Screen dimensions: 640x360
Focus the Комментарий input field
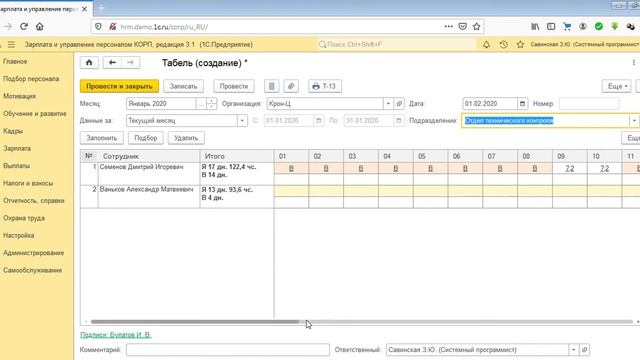point(228,350)
